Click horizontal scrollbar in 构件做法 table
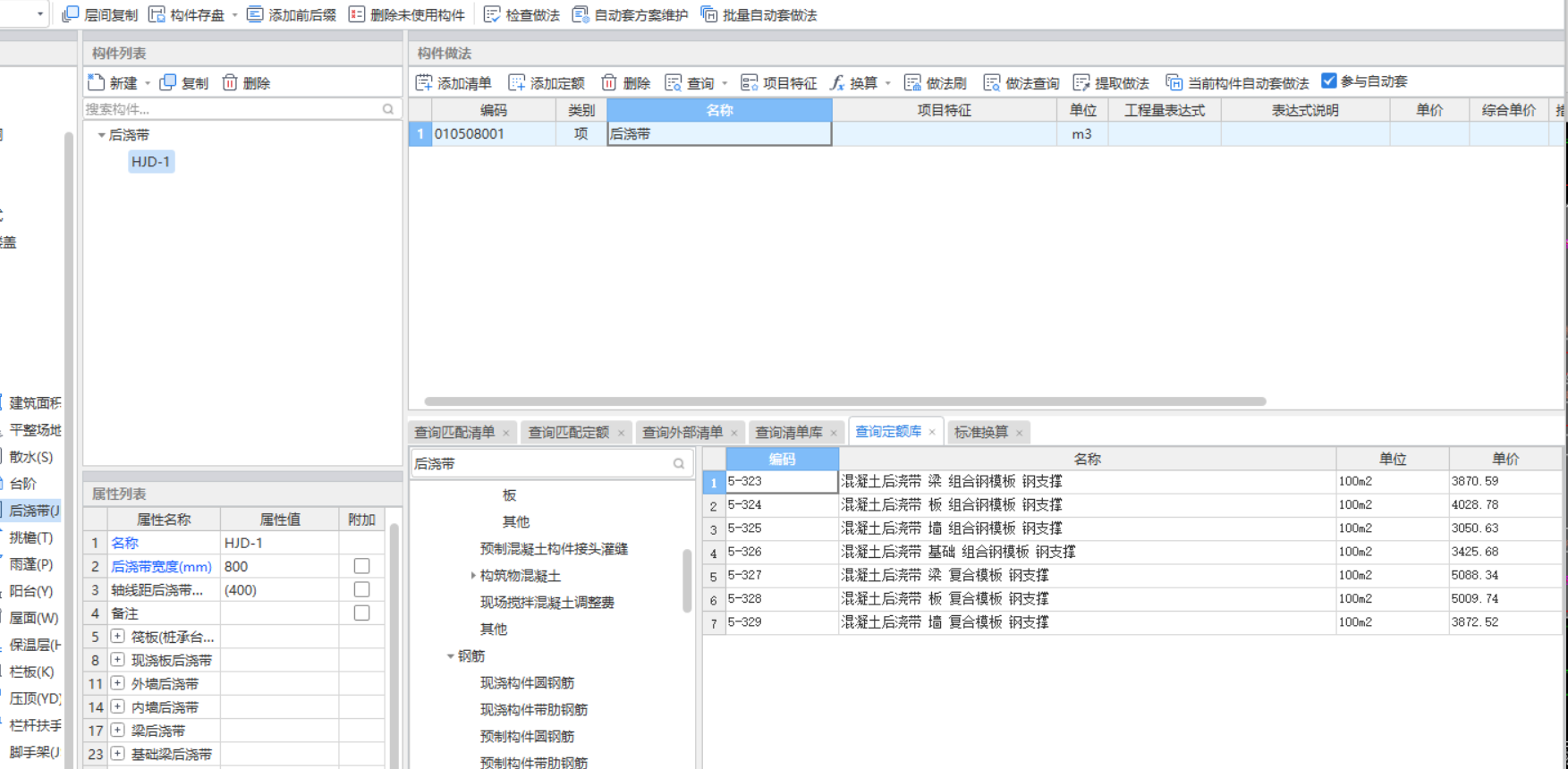The image size is (1568, 769). click(x=844, y=401)
